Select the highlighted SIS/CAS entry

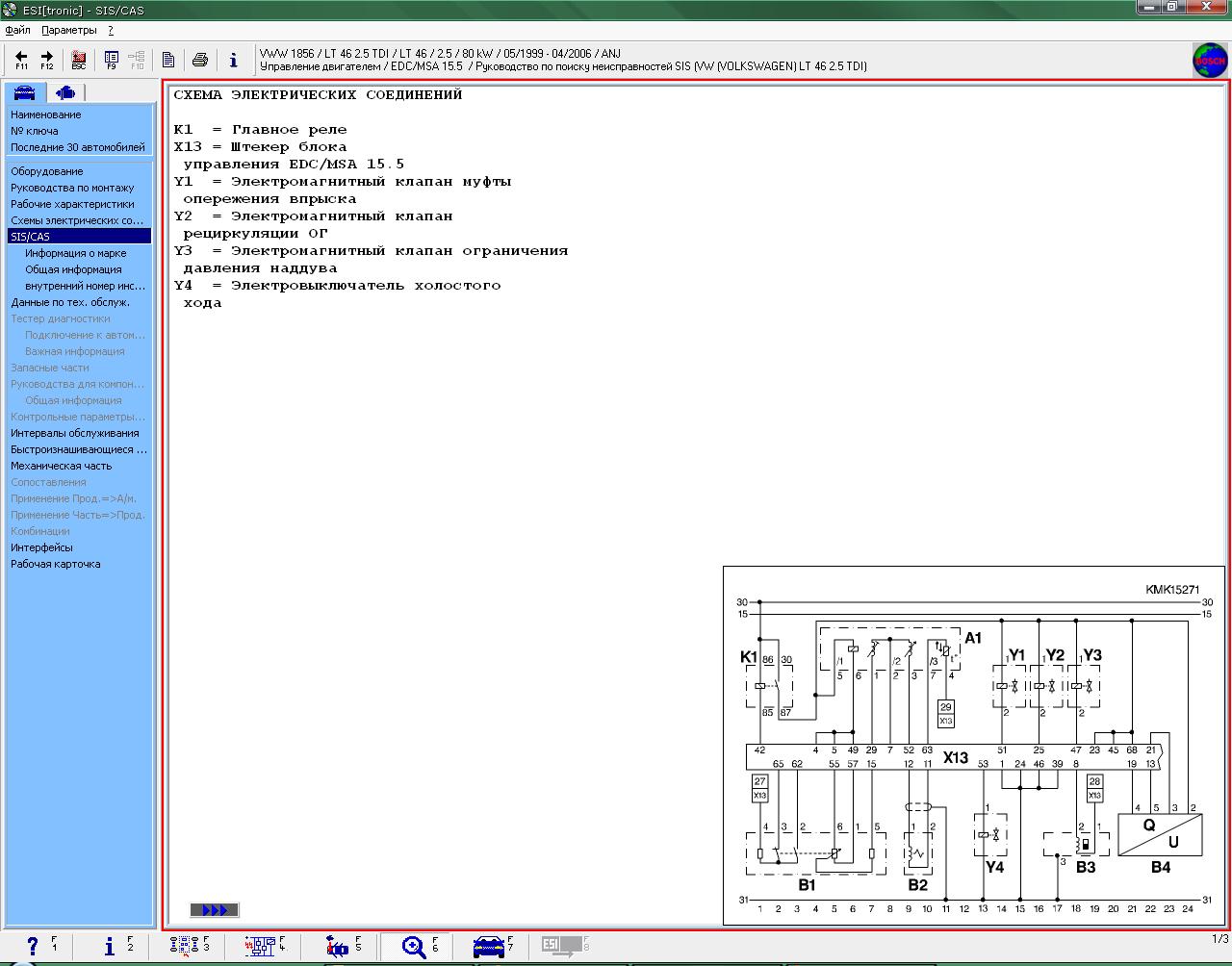point(79,237)
